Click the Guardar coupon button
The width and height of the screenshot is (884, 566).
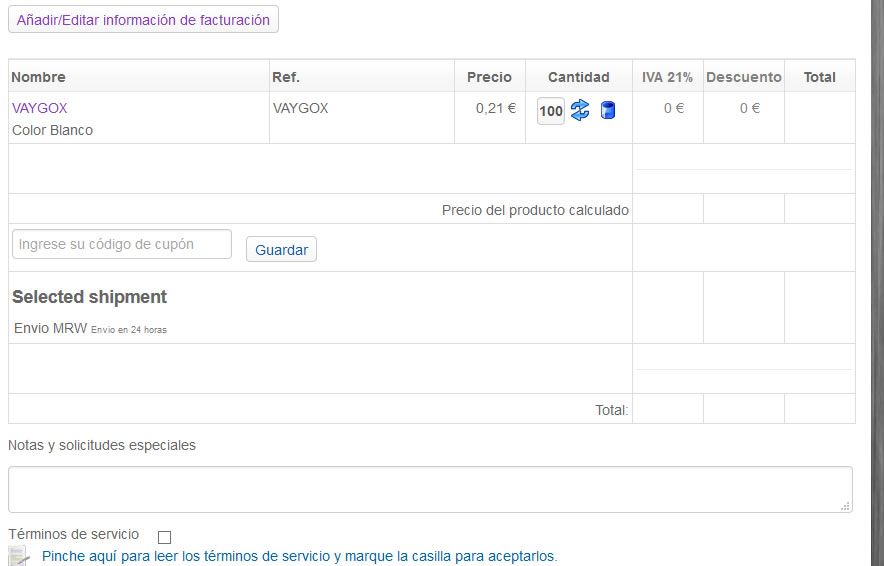coord(281,249)
